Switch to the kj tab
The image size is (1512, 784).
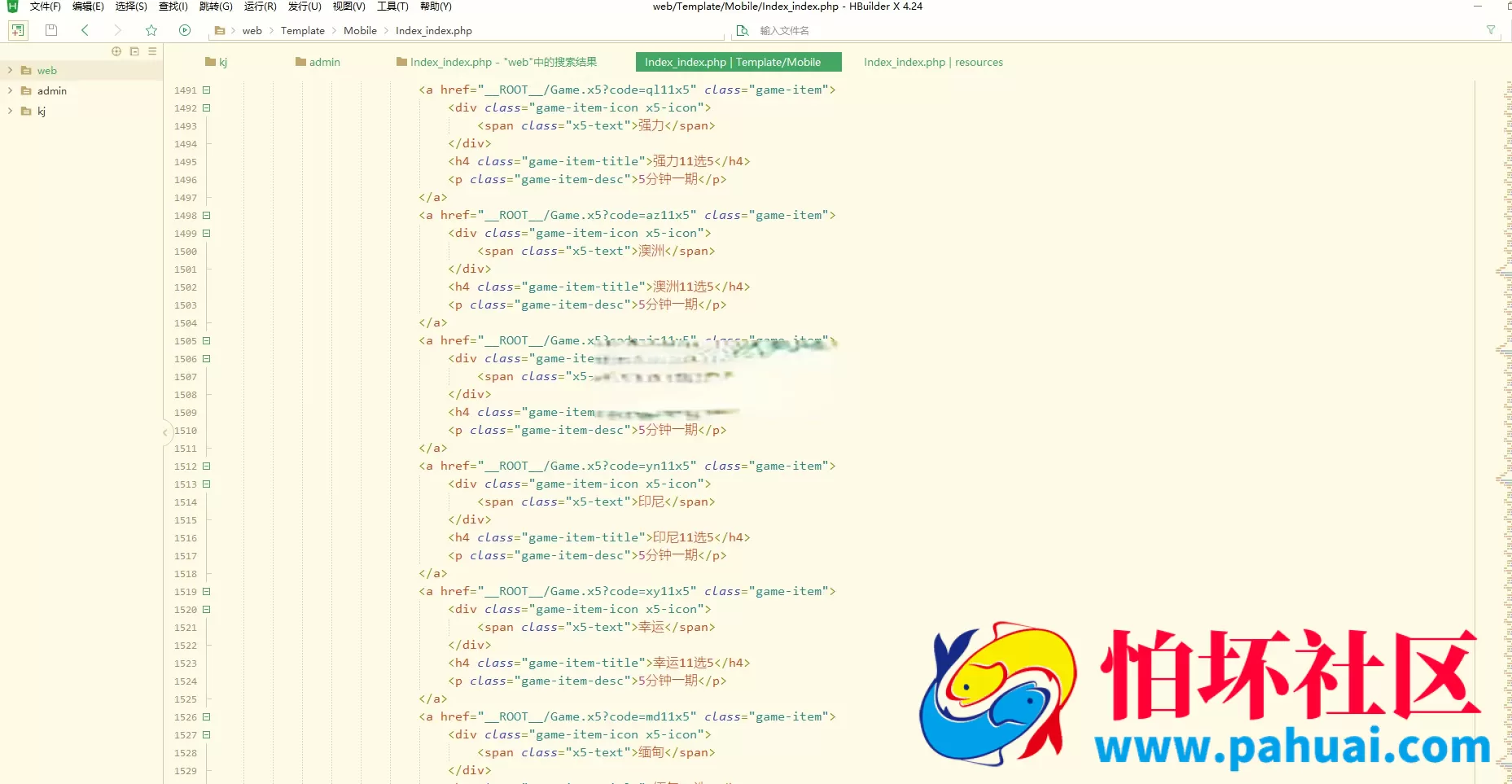[217, 62]
